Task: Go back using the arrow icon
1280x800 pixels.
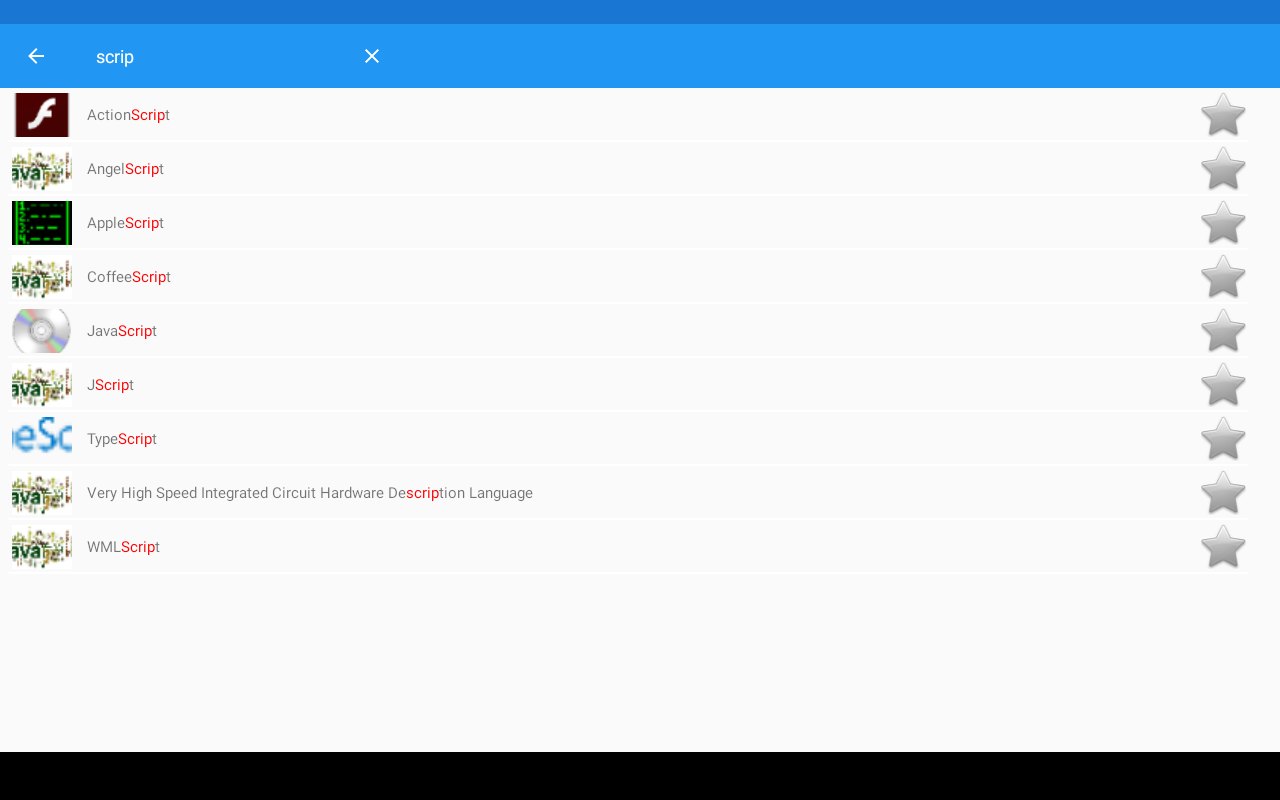Action: coord(36,56)
